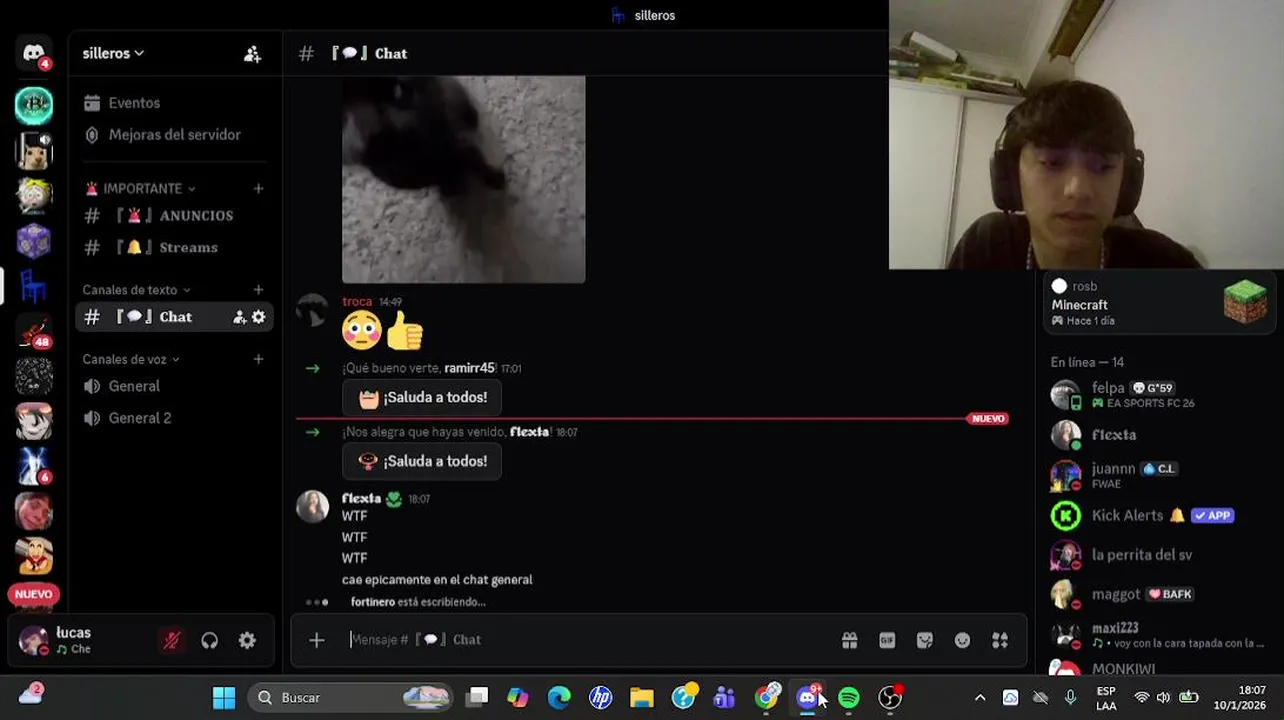
Task: Open Microsoft Edge from the taskbar
Action: point(559,698)
